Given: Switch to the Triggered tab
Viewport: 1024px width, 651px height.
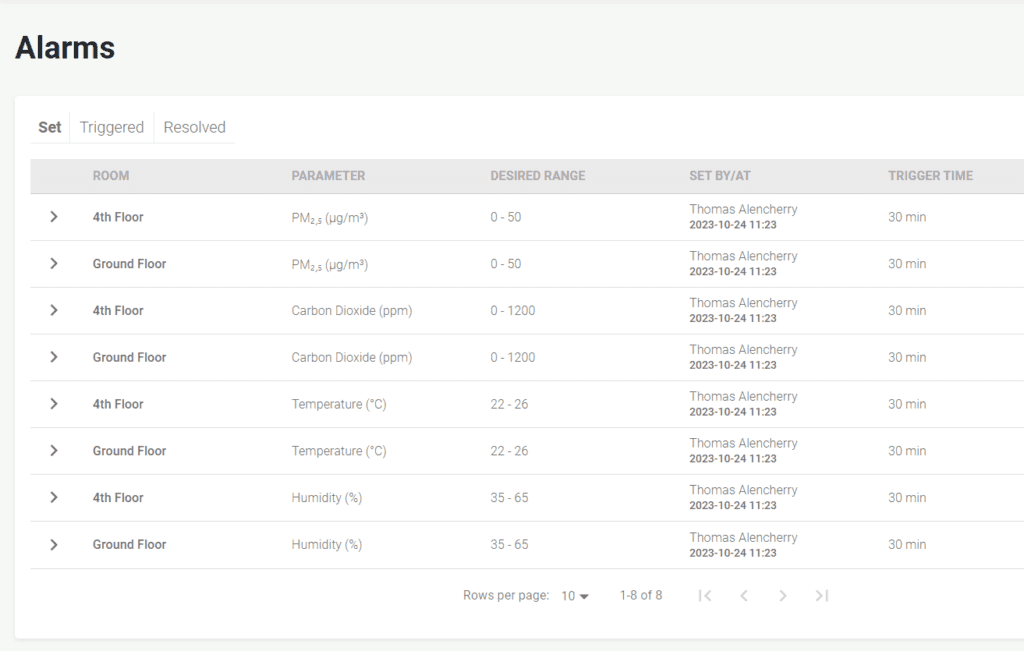Looking at the screenshot, I should point(112,127).
